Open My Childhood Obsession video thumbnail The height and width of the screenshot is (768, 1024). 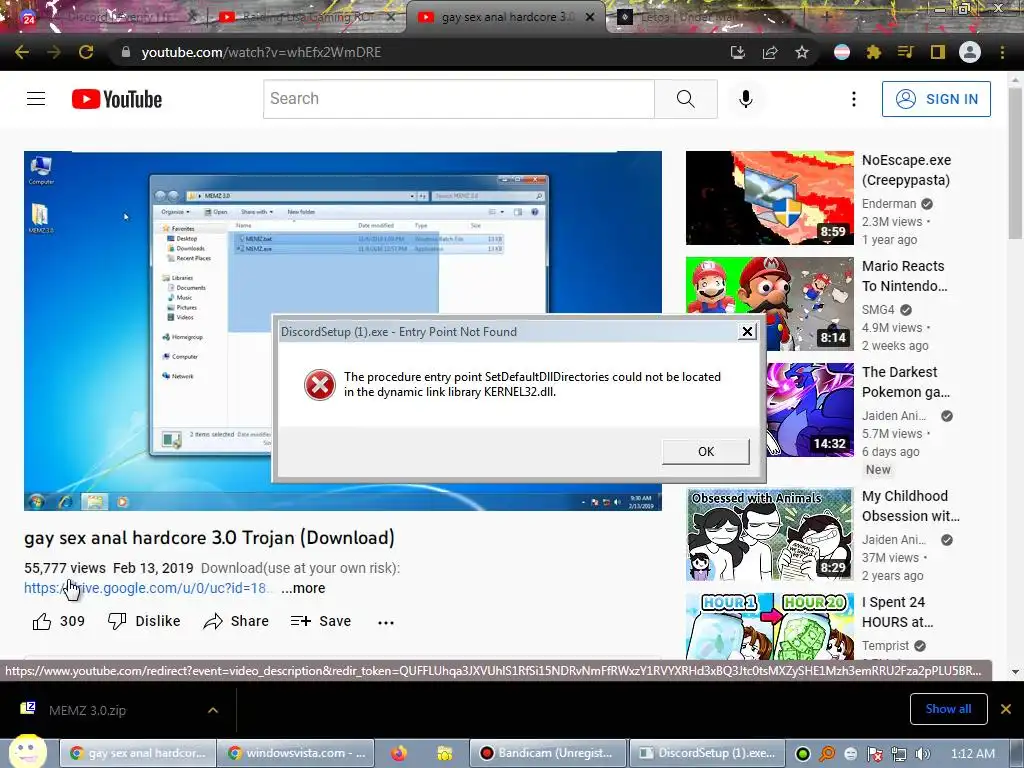tap(769, 534)
